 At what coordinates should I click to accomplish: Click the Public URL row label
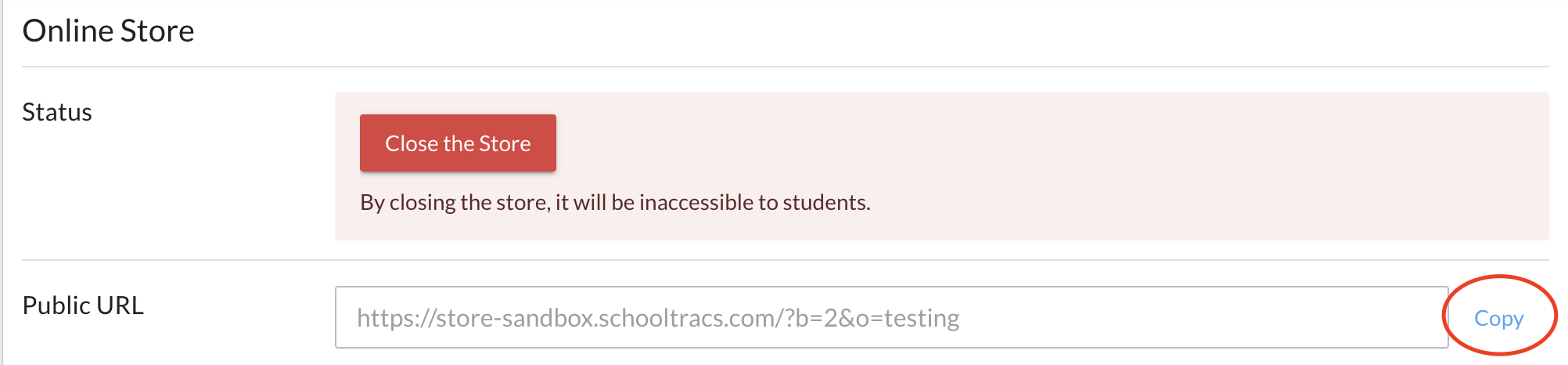83,305
